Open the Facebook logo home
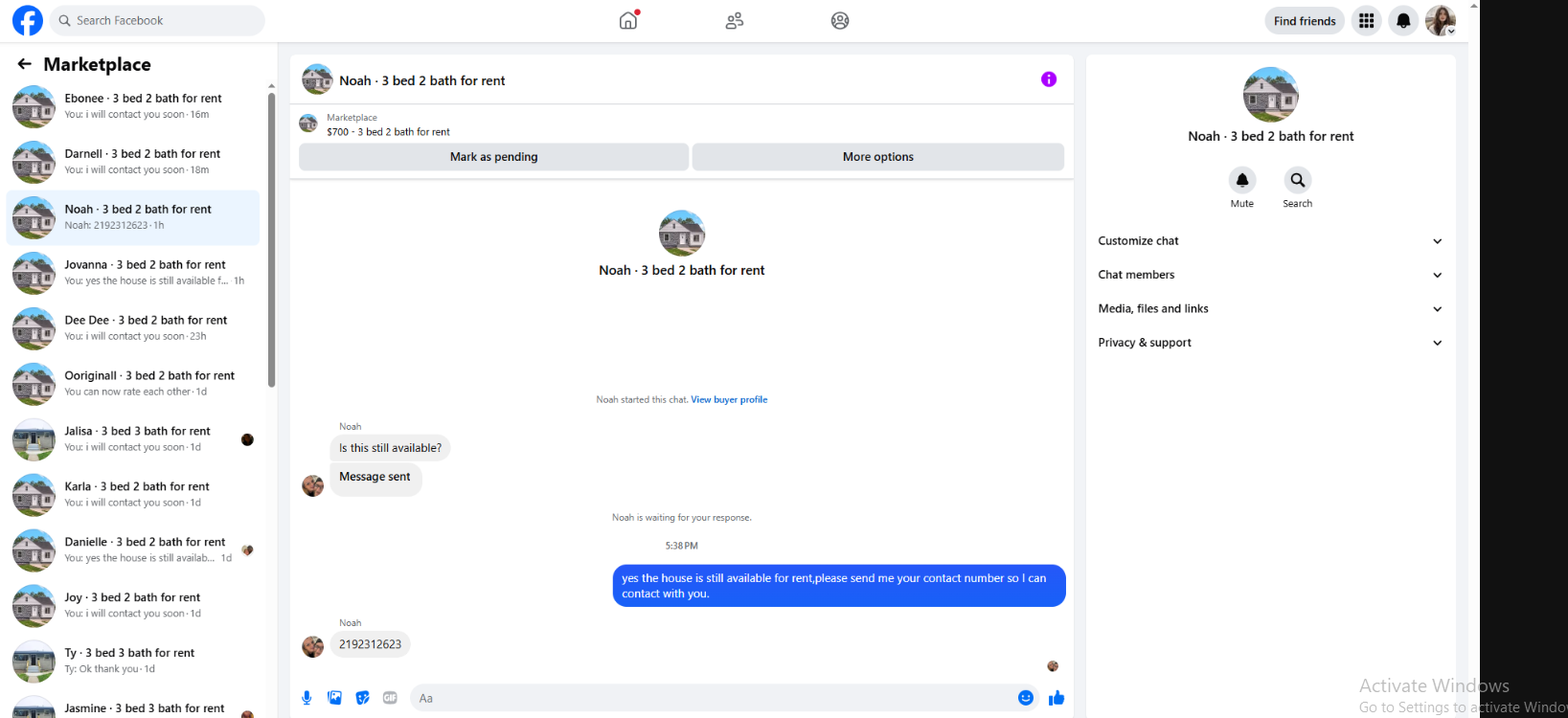 click(x=28, y=20)
